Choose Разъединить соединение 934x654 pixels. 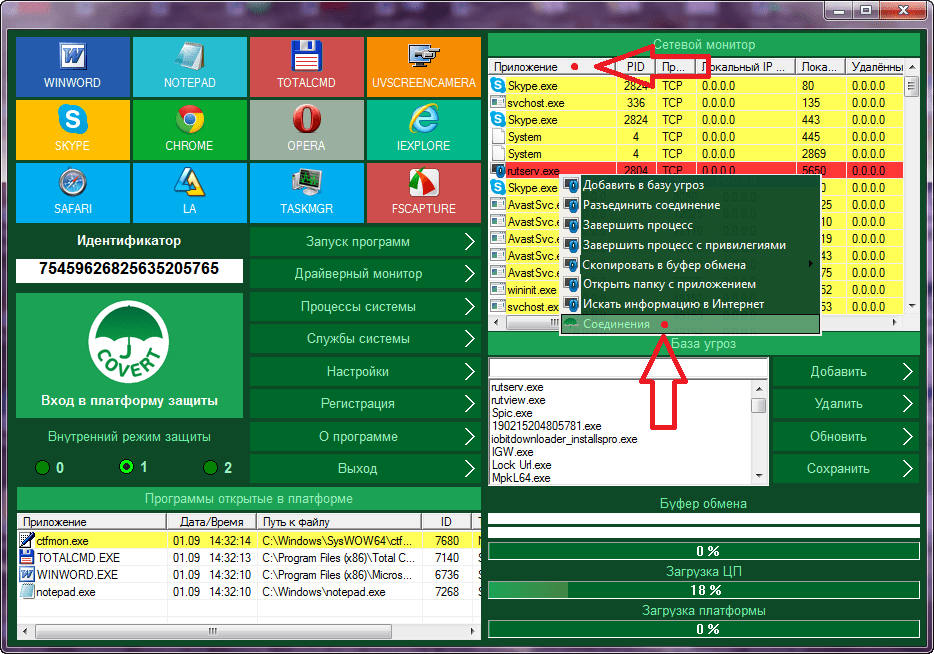(690, 205)
